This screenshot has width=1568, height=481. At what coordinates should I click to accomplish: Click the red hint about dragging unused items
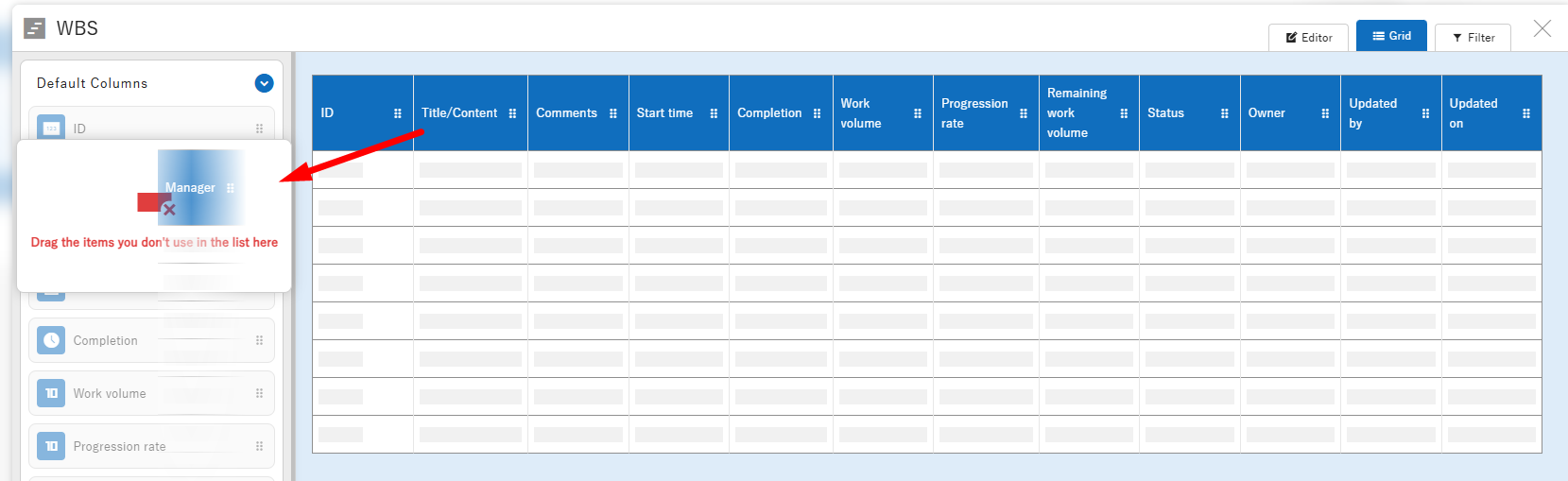[x=154, y=243]
